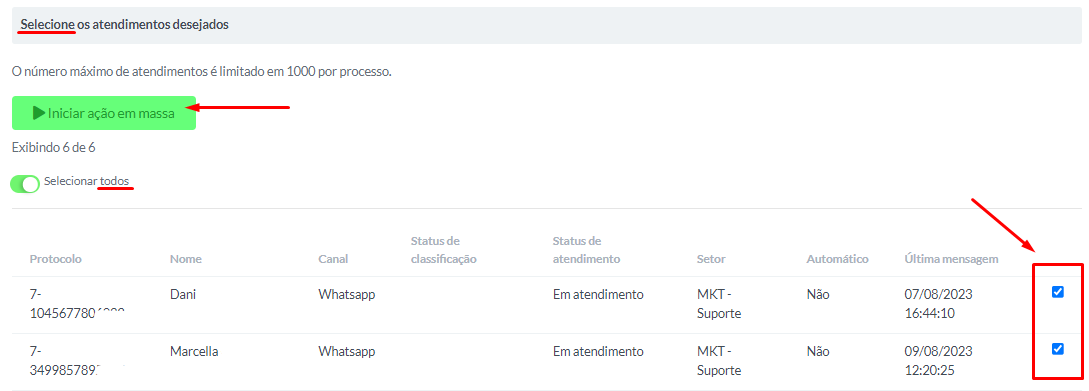Select the name Marcella in the table
This screenshot has height=391, width=1089.
[x=194, y=351]
